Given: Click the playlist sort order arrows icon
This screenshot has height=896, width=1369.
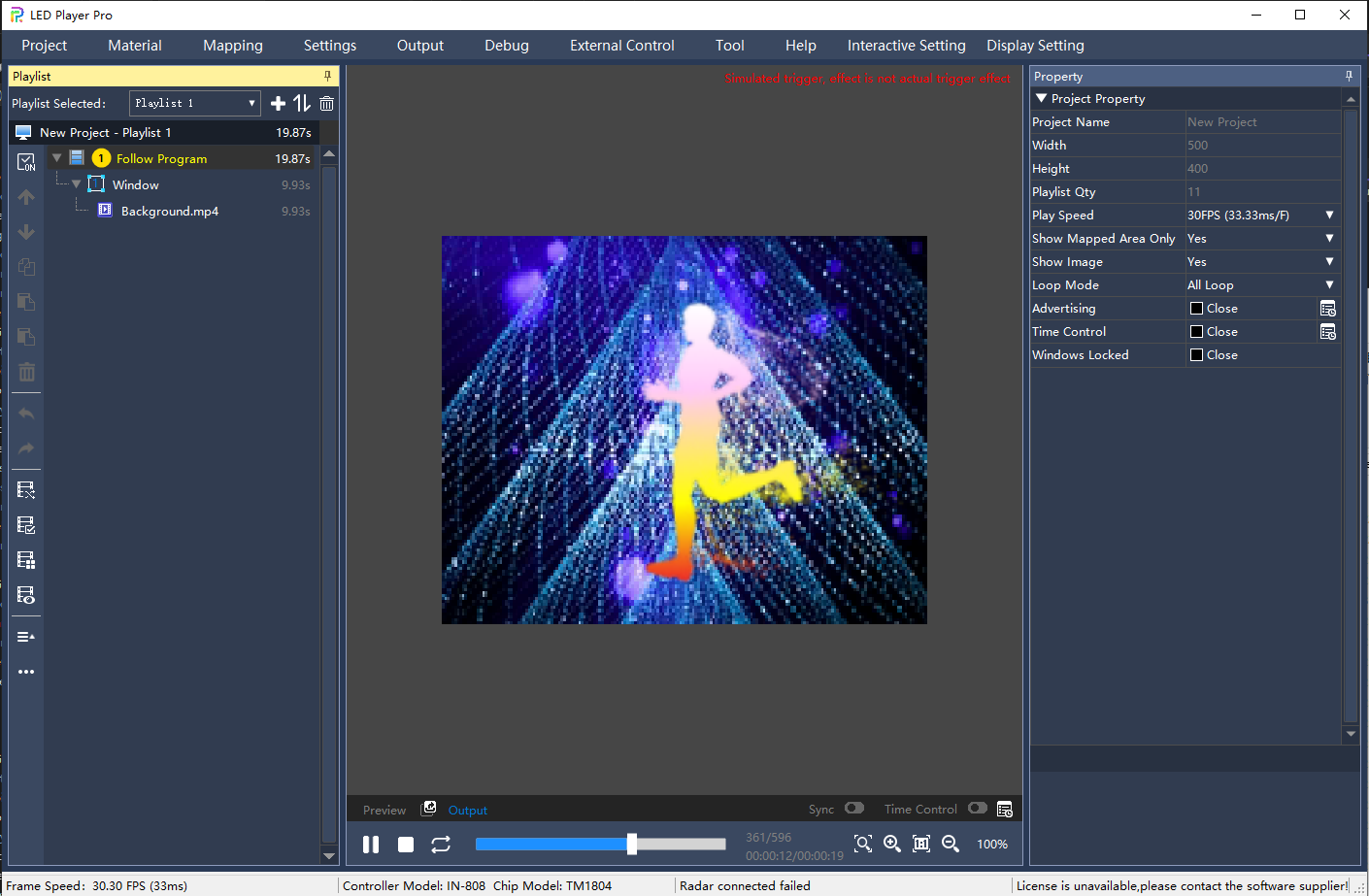Looking at the screenshot, I should pos(302,104).
